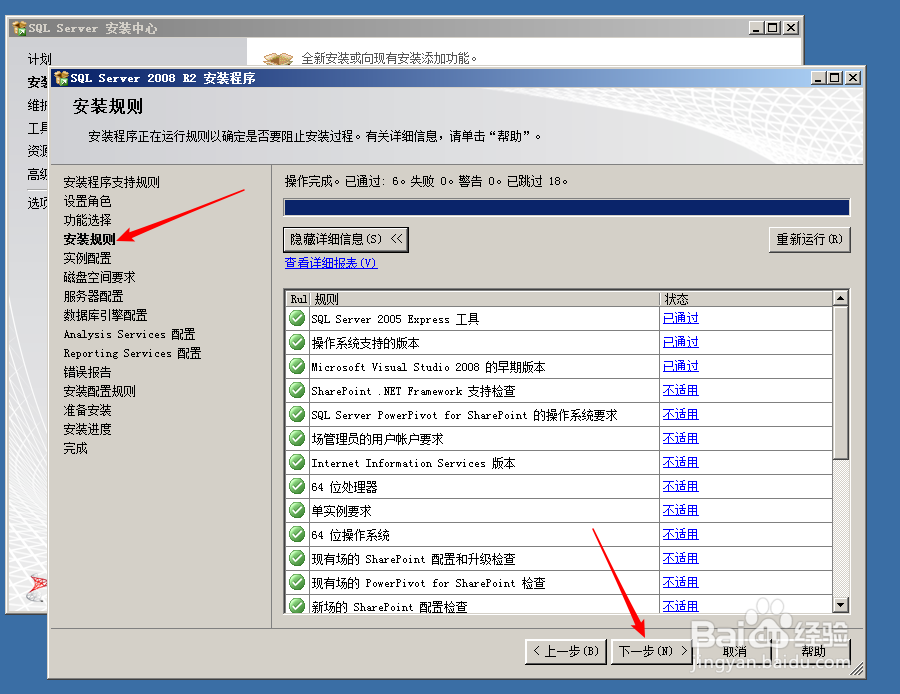Select Reporting Services 配置 step
900x694 pixels.
pyautogui.click(x=132, y=353)
